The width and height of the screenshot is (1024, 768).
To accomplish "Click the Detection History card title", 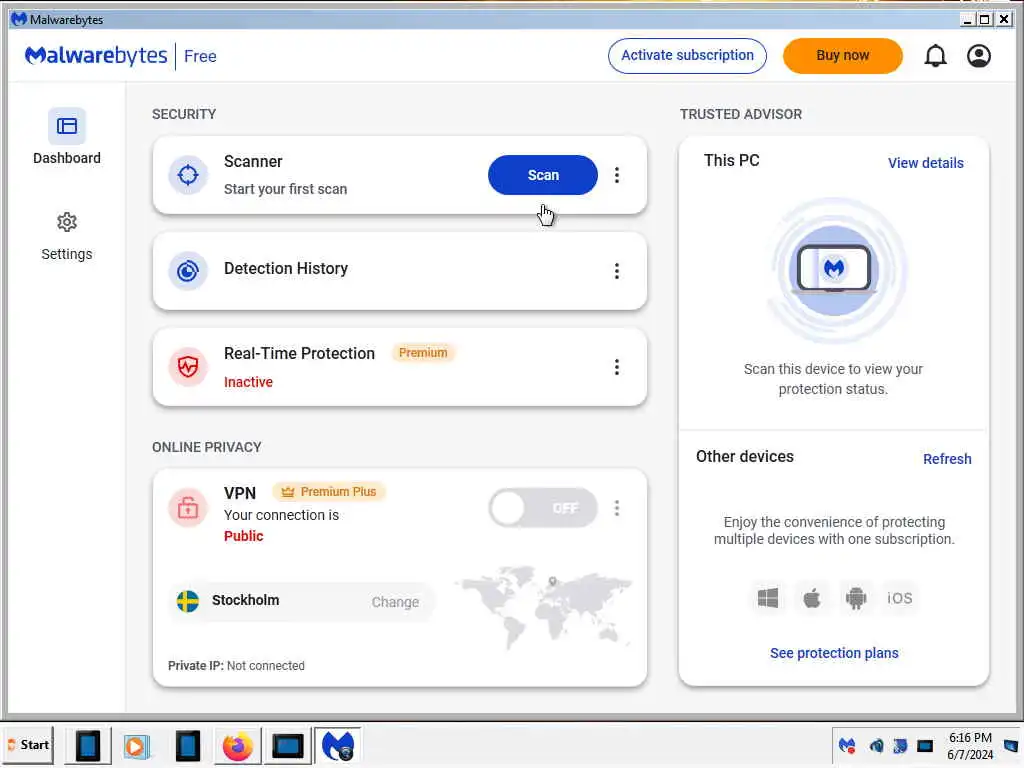I will click(286, 268).
